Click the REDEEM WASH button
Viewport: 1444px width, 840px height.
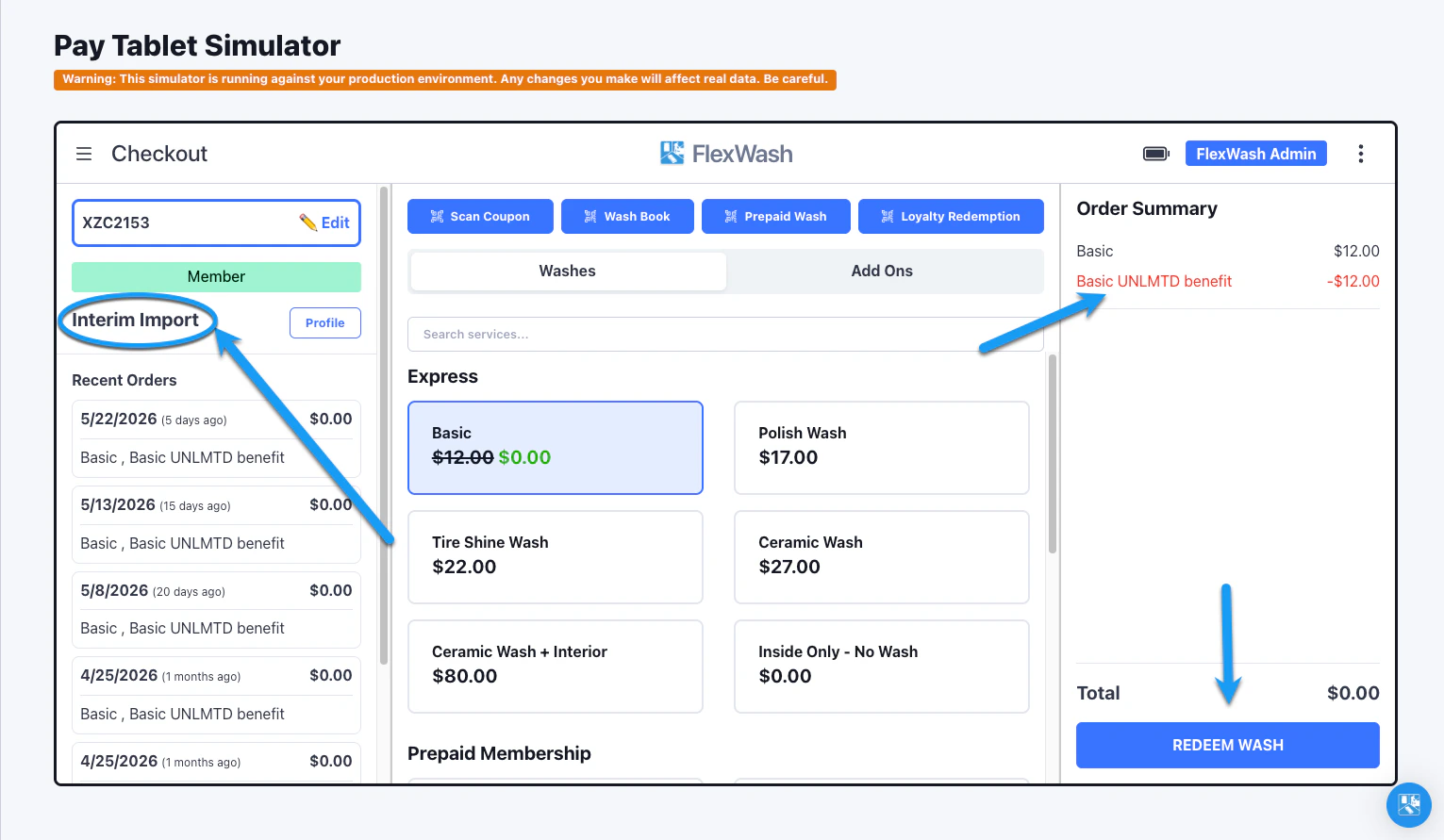point(1228,745)
